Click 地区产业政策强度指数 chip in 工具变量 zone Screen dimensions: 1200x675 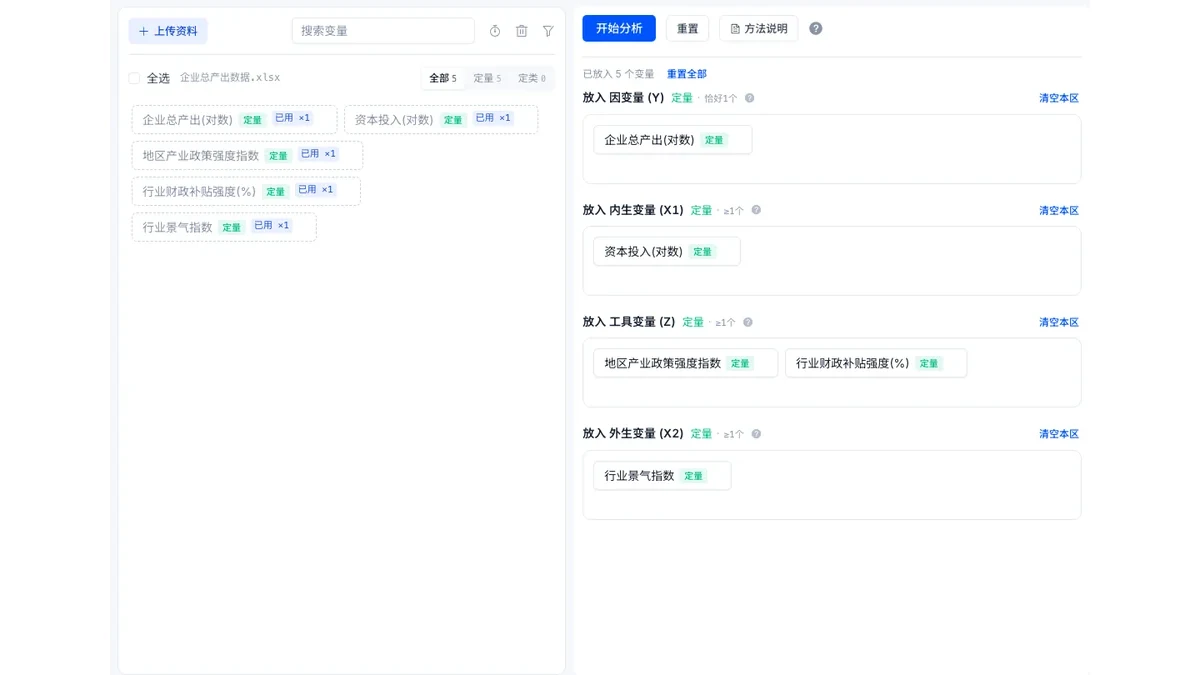(x=685, y=363)
